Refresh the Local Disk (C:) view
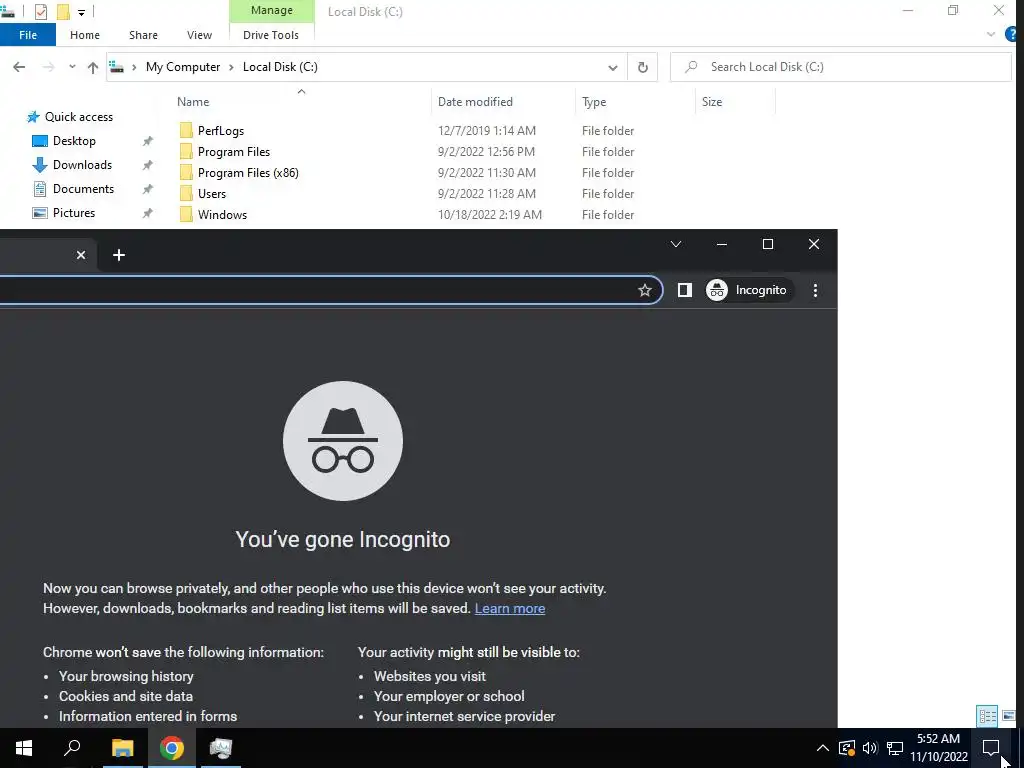 click(x=643, y=67)
